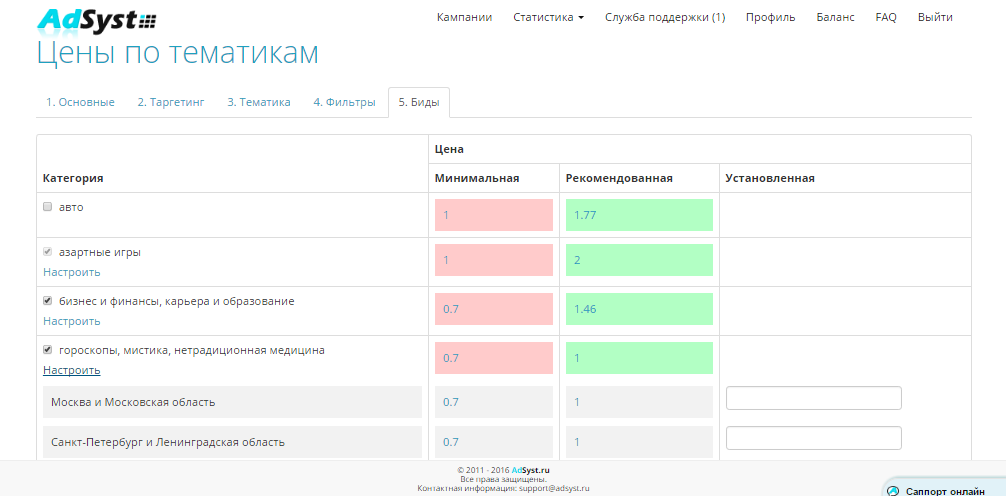Toggle the азартные игры checkbox
Image resolution: width=1006 pixels, height=496 pixels.
click(x=47, y=252)
